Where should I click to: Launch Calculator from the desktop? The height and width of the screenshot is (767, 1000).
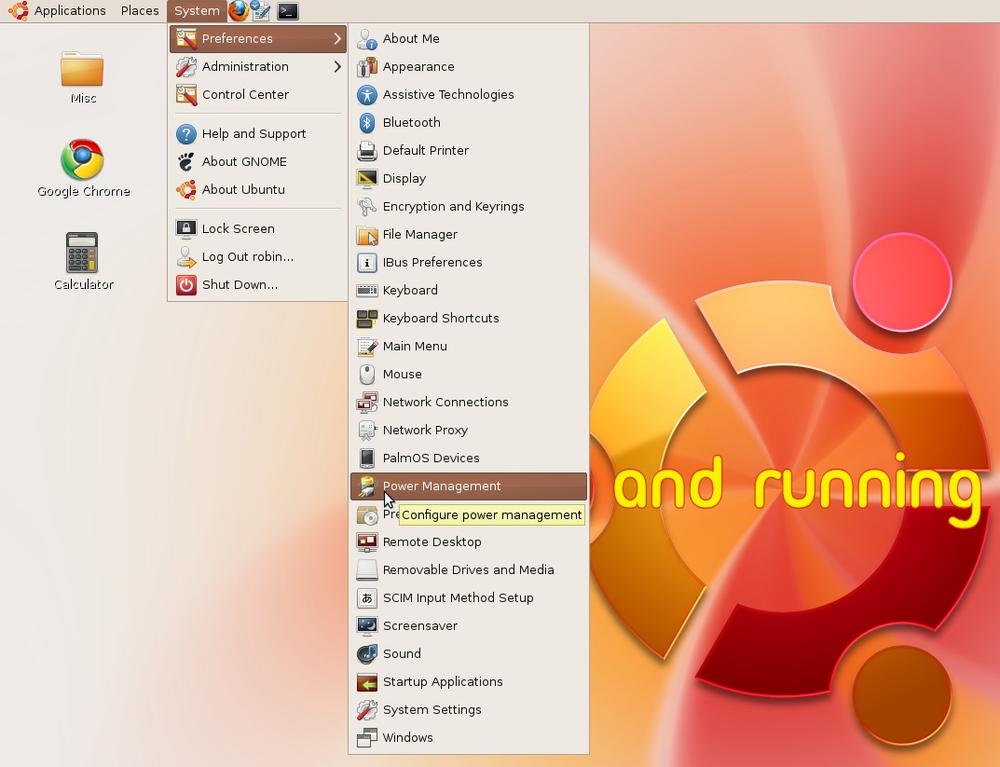(82, 253)
